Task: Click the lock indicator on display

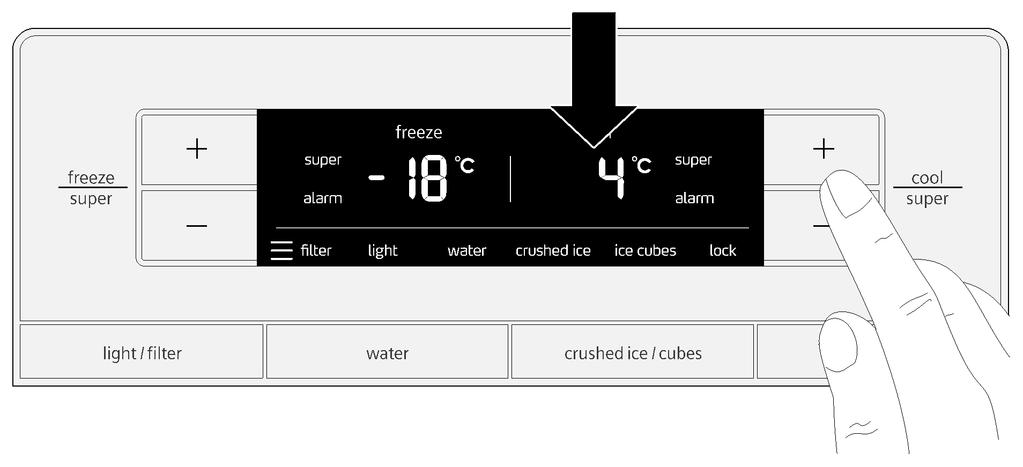Action: pyautogui.click(x=723, y=250)
